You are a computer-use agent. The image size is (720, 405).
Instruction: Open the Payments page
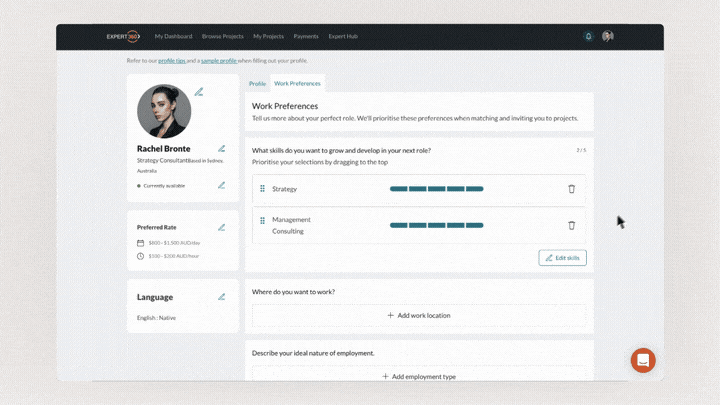click(306, 36)
